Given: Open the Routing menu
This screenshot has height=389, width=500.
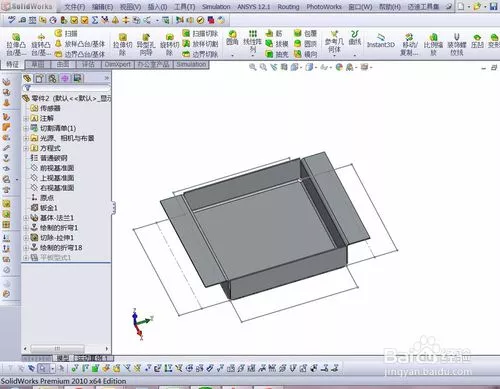Looking at the screenshot, I should point(288,7).
